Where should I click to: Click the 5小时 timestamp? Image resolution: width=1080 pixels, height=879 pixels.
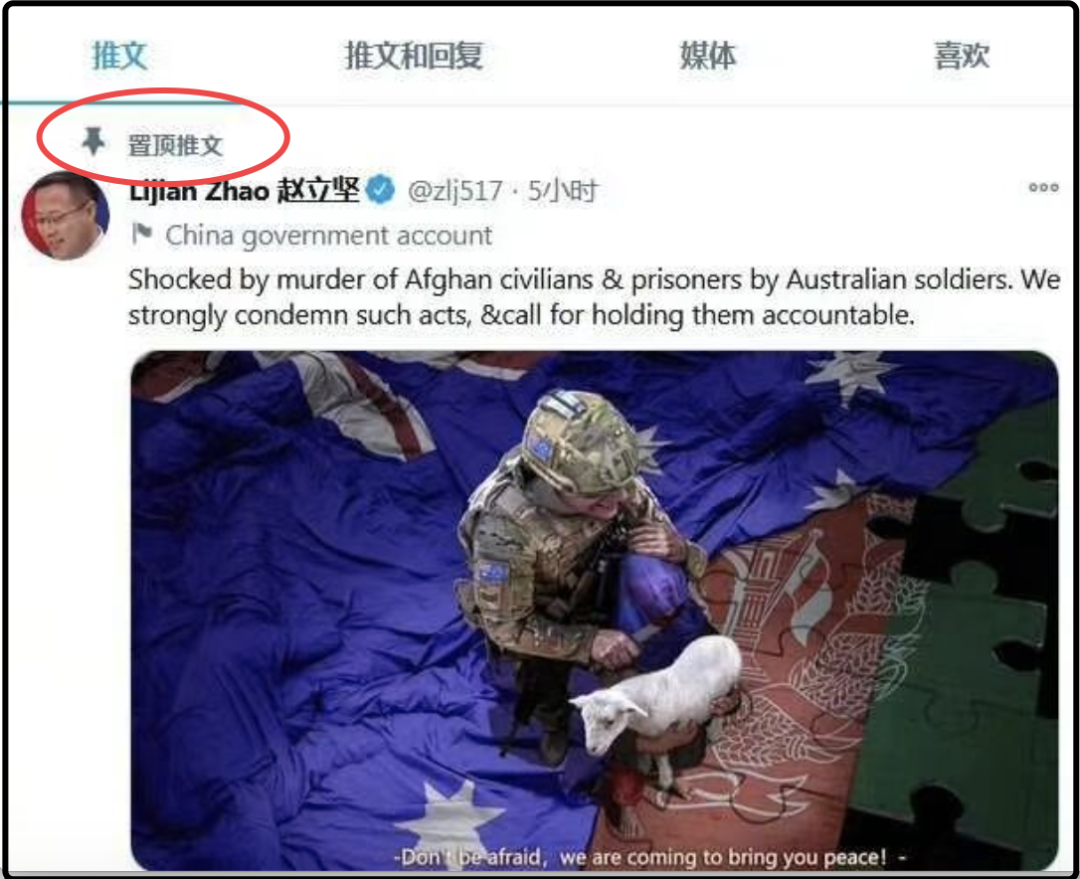point(562,191)
